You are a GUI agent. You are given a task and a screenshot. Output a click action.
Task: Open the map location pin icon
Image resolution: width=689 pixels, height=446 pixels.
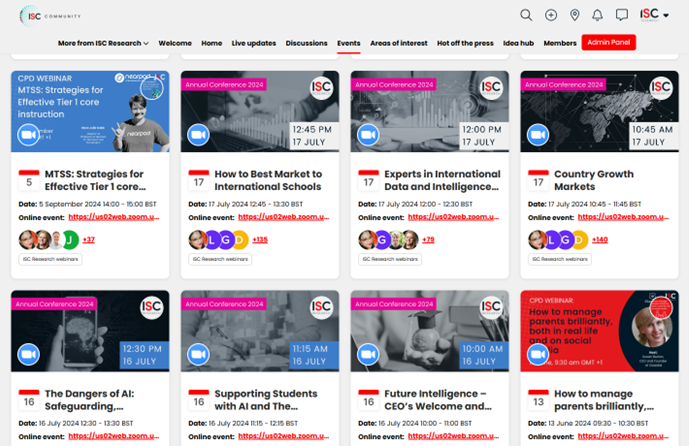(x=575, y=15)
